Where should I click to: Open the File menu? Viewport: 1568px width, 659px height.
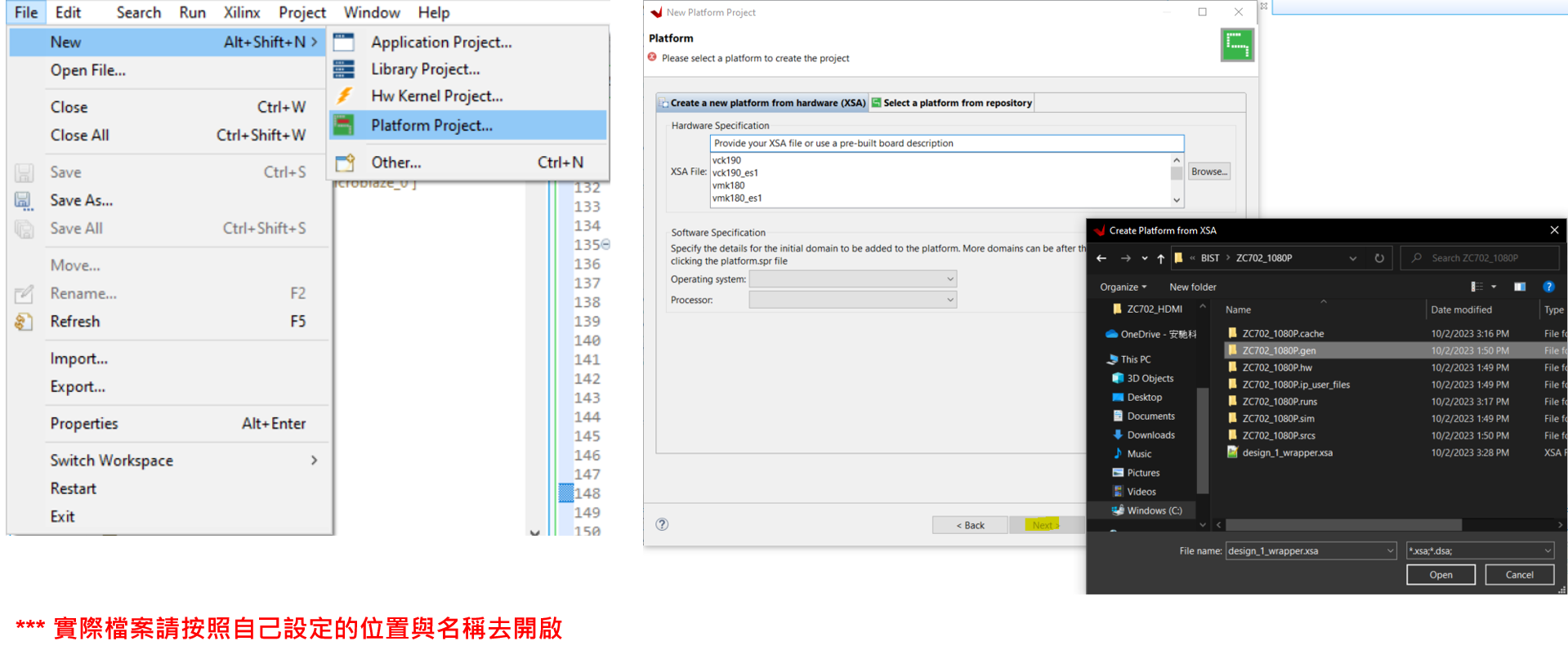coord(26,12)
